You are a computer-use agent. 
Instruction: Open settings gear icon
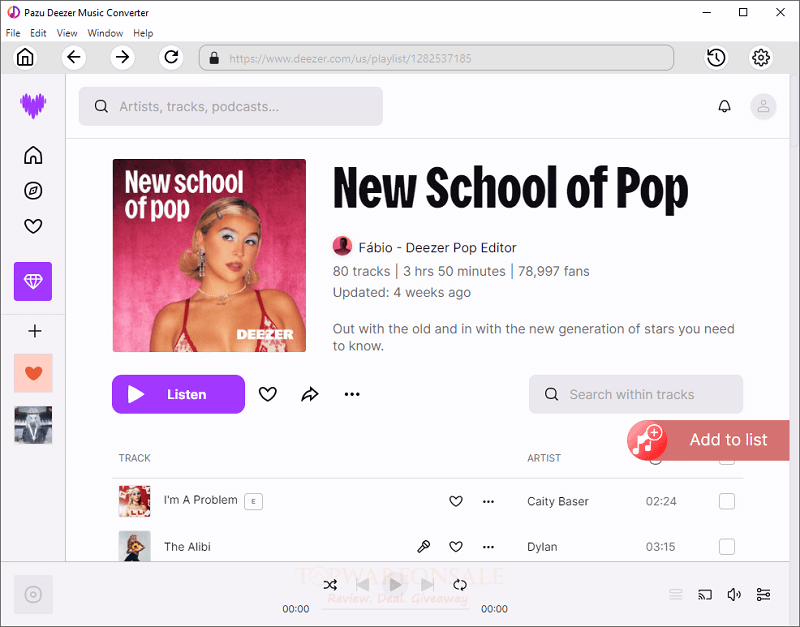tap(761, 58)
